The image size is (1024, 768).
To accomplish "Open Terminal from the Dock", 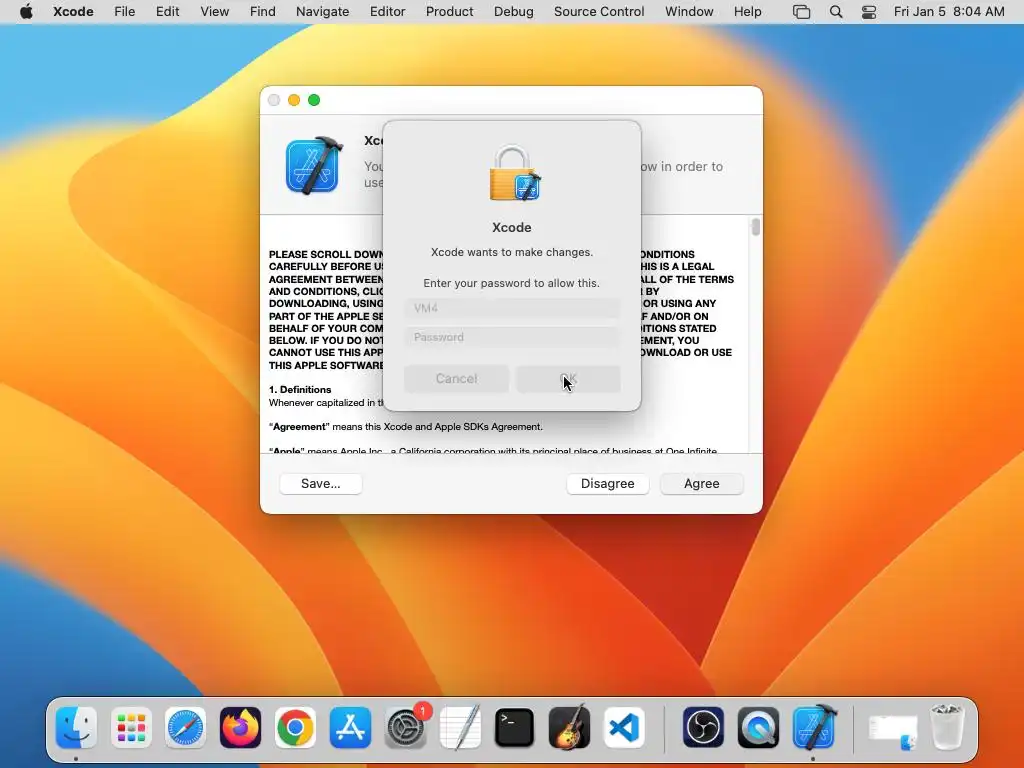I will pos(515,727).
